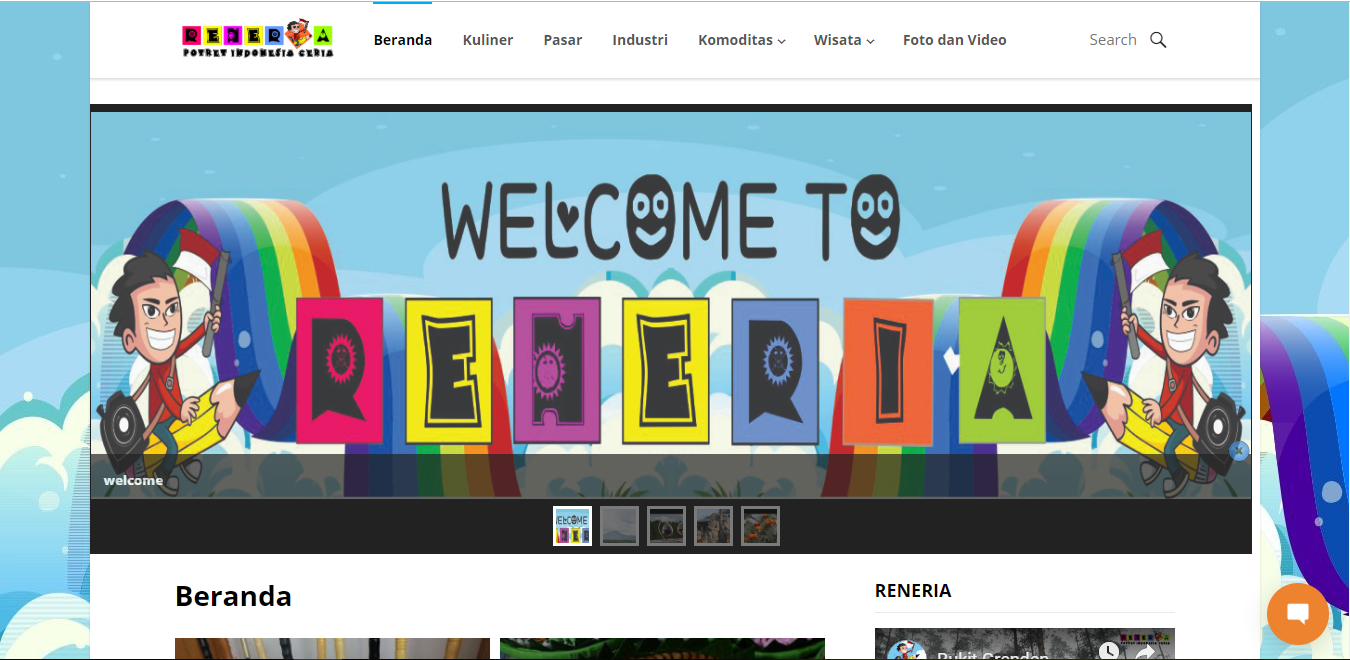Select the fourth slider thumbnail

(713, 526)
